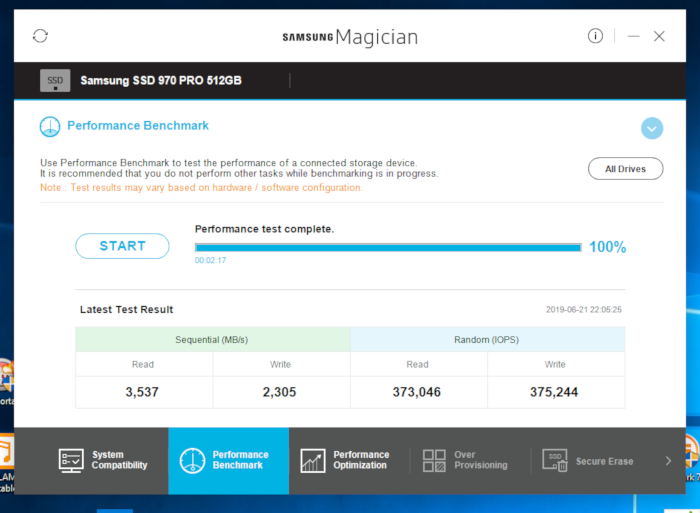Click the Performance Benchmark clock icon heading
The height and width of the screenshot is (513, 700).
pyautogui.click(x=50, y=126)
